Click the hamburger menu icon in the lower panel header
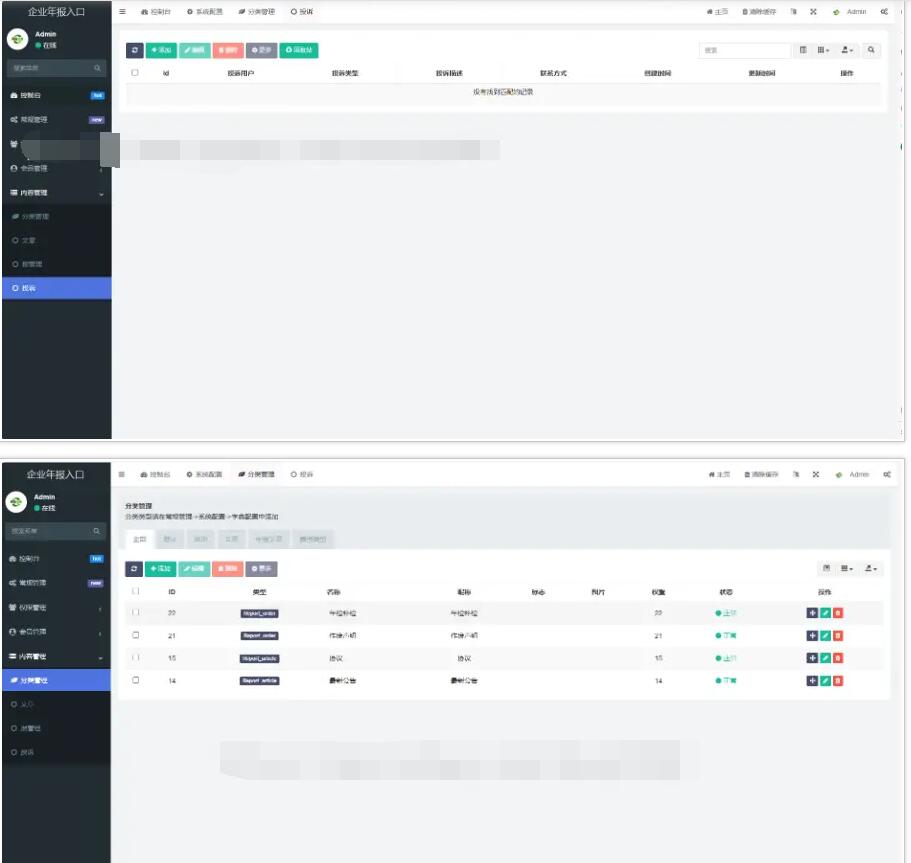911x863 pixels. (122, 474)
